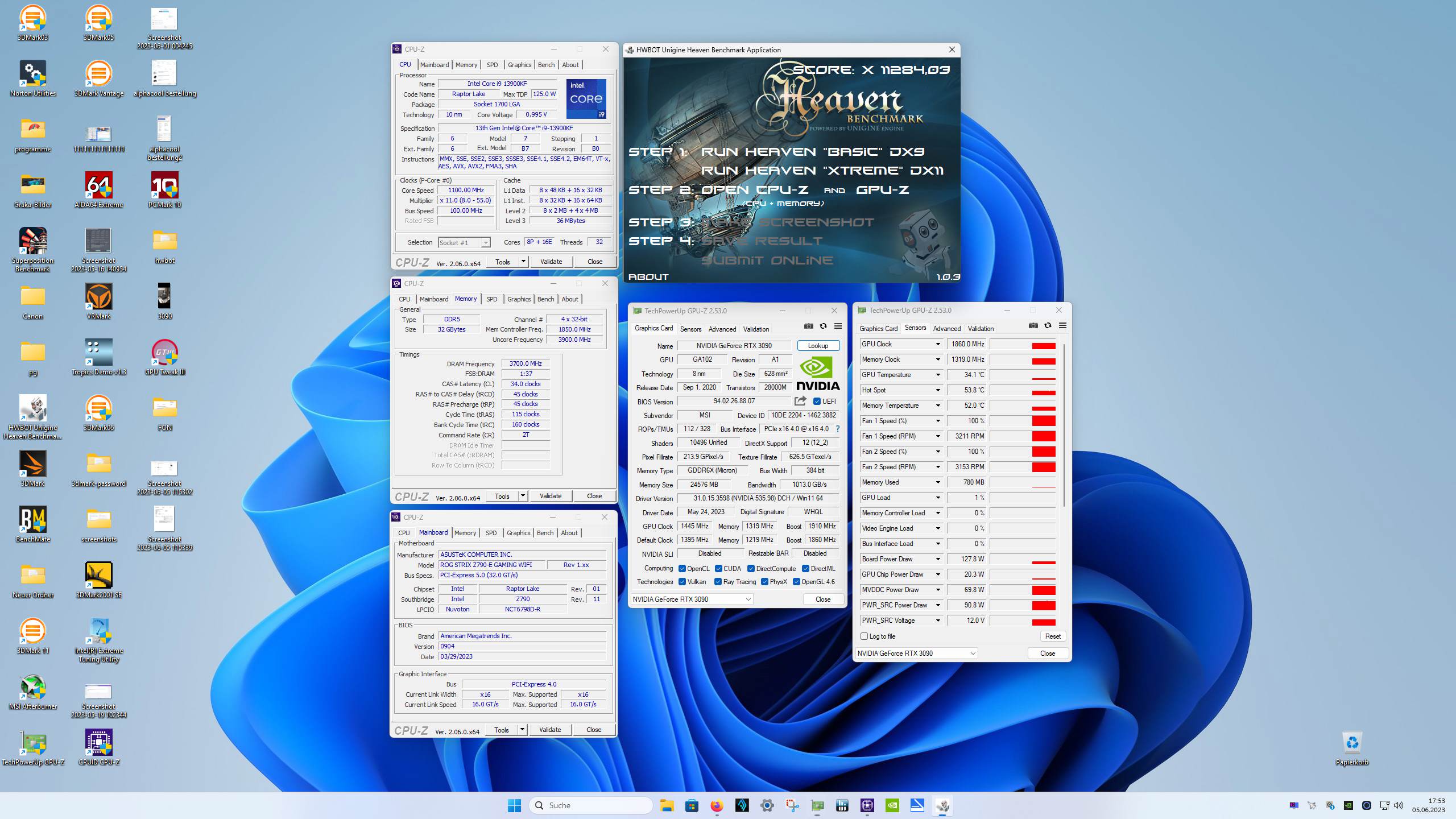Open the AIDA64 Extreme desktop icon
This screenshot has height=819, width=1456.
[98, 191]
